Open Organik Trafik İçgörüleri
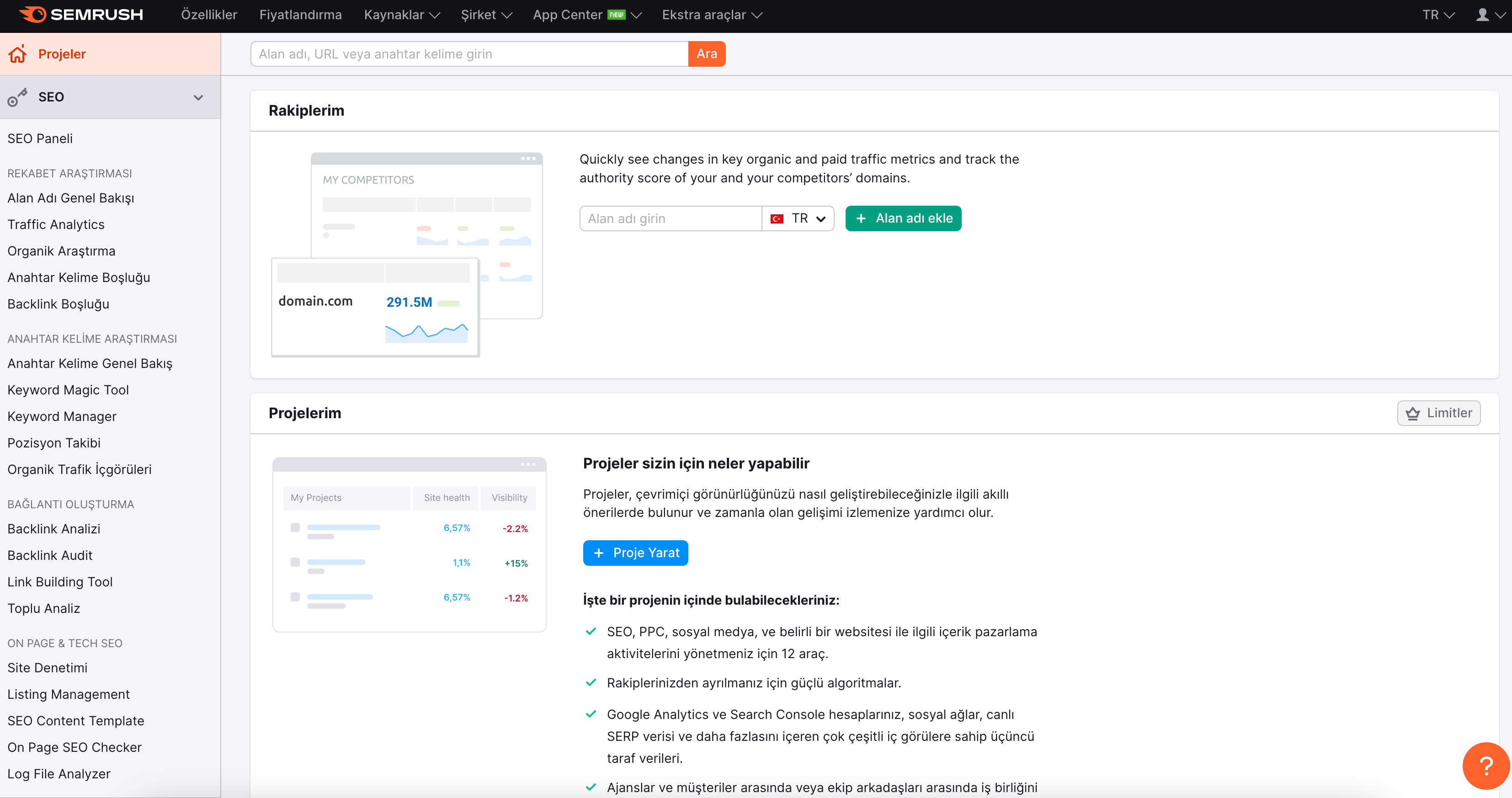Image resolution: width=1512 pixels, height=798 pixels. [79, 469]
